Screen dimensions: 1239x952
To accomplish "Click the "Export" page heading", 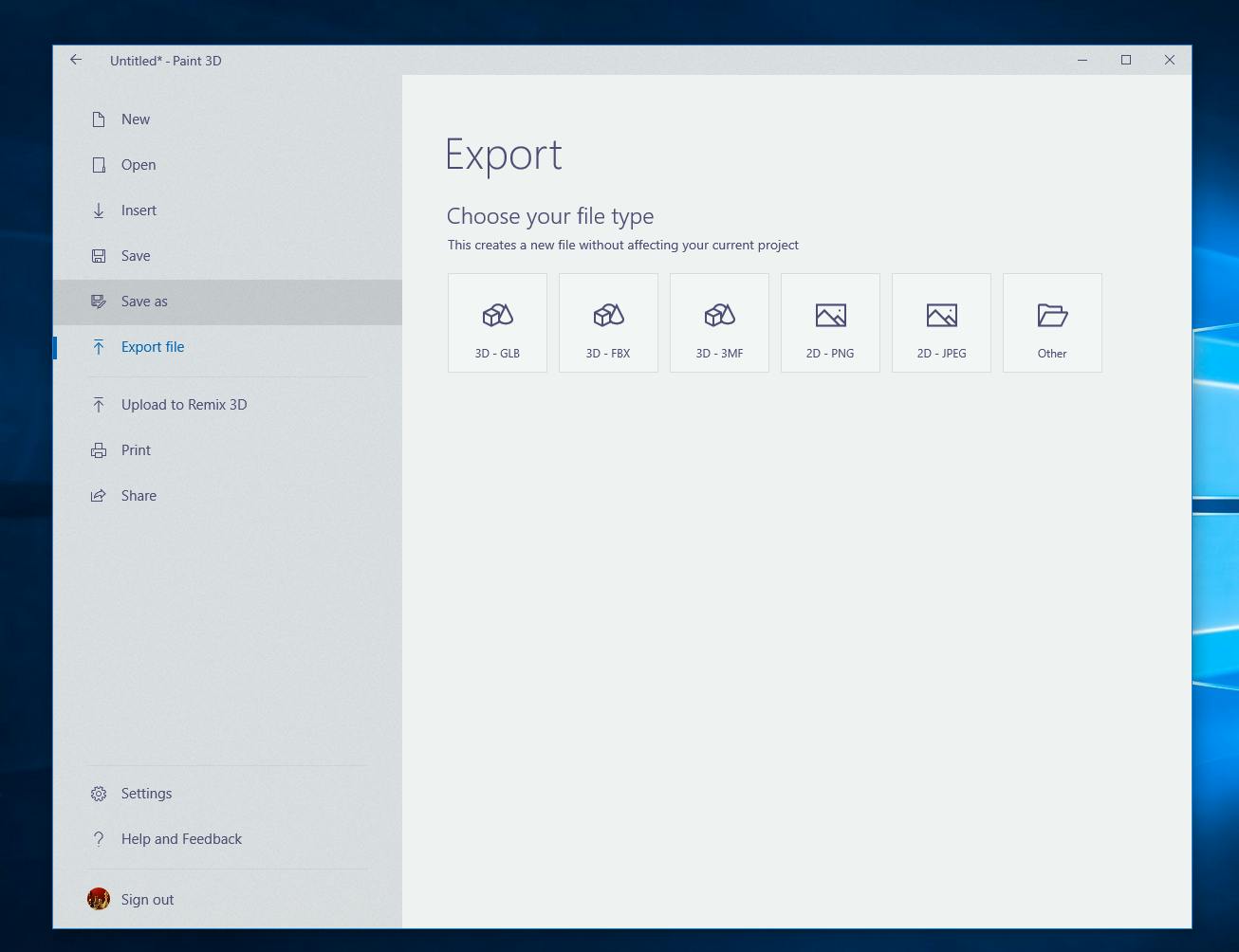I will (x=504, y=155).
